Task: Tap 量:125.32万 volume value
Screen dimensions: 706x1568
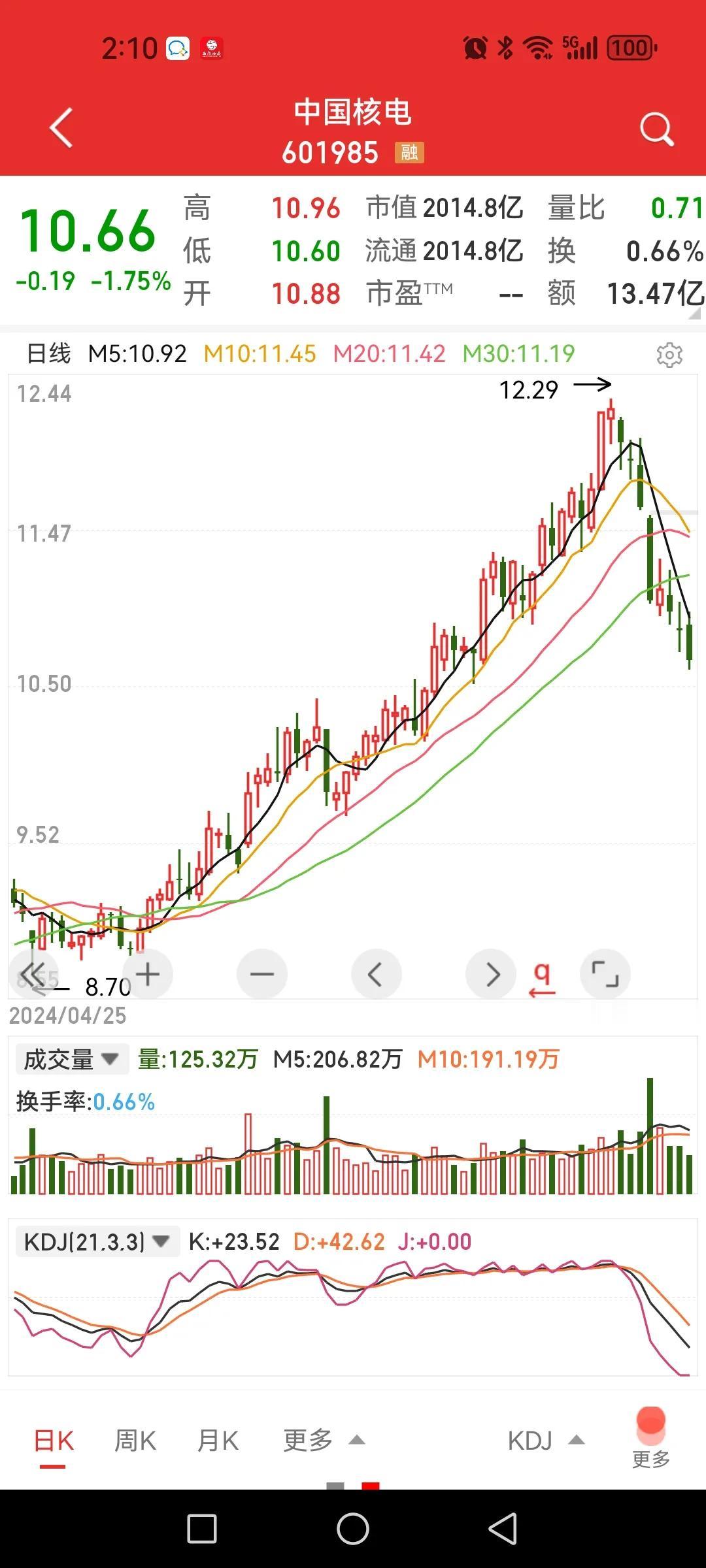Action: (197, 1059)
